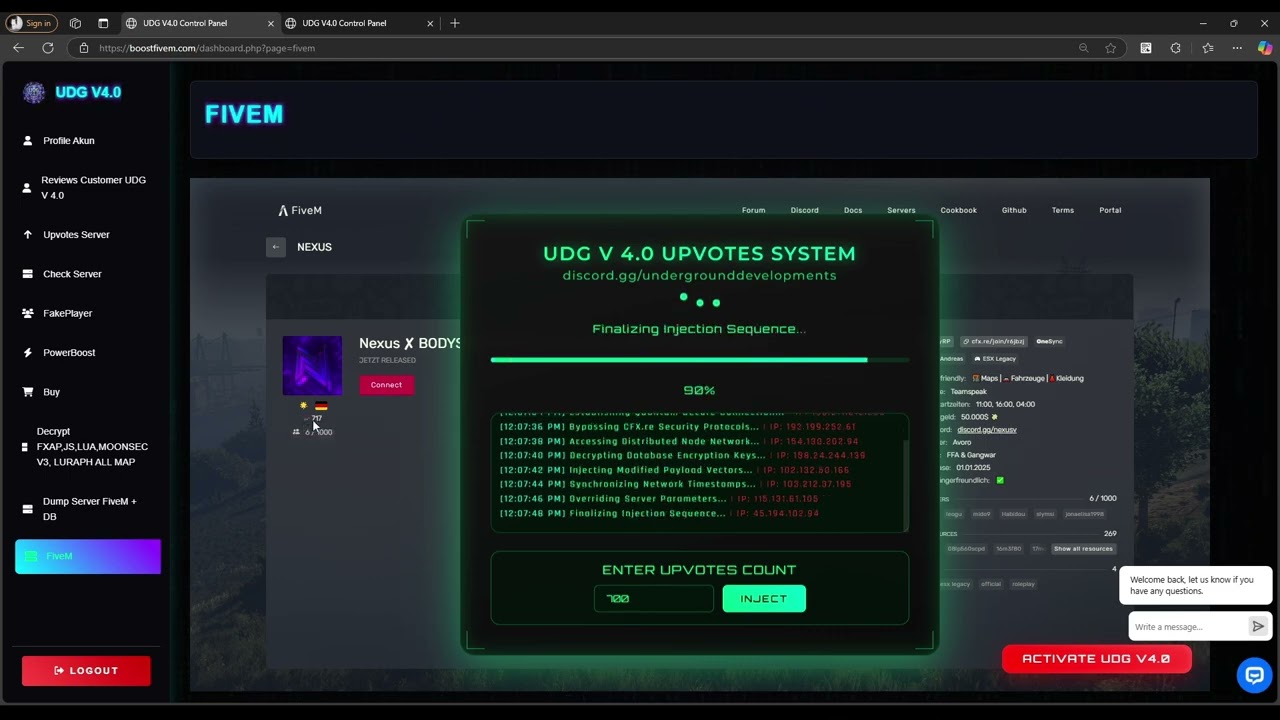Click the address bar URL
Viewport: 1280px width, 720px height.
click(207, 48)
